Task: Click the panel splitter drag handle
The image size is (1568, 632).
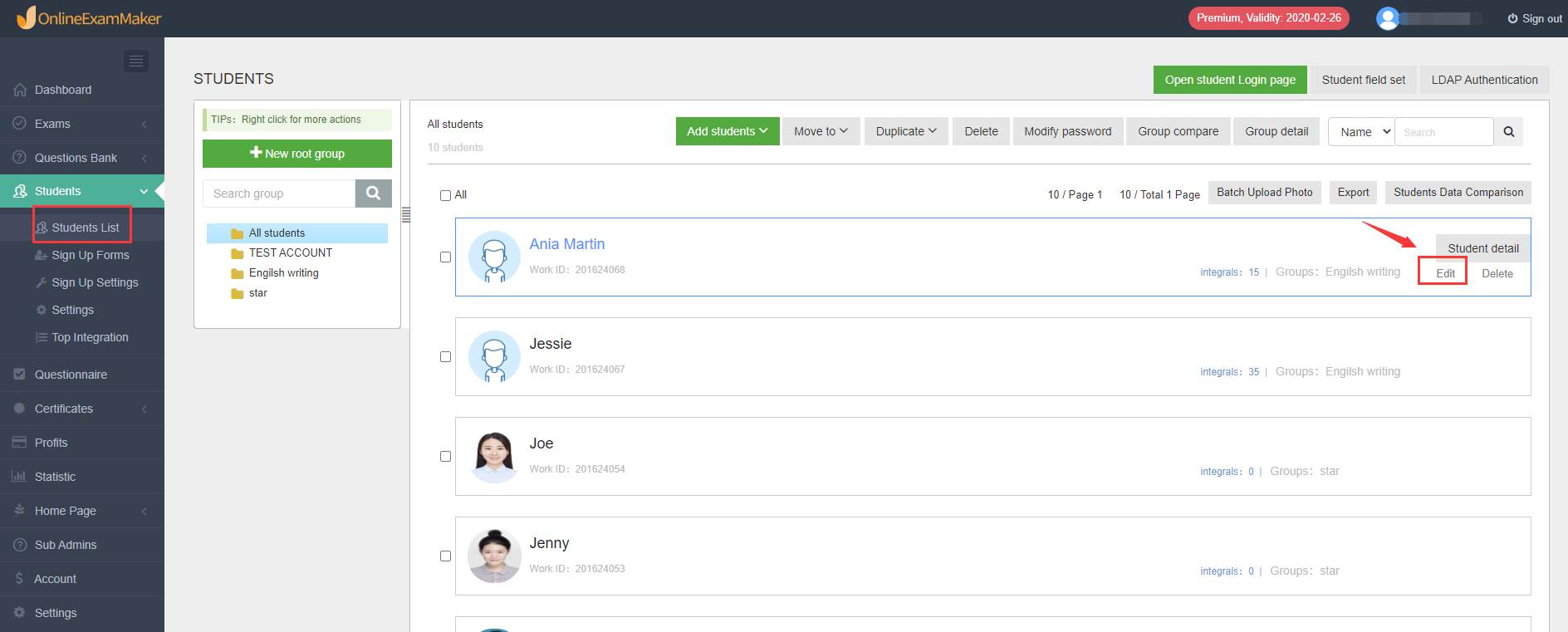Action: point(406,214)
